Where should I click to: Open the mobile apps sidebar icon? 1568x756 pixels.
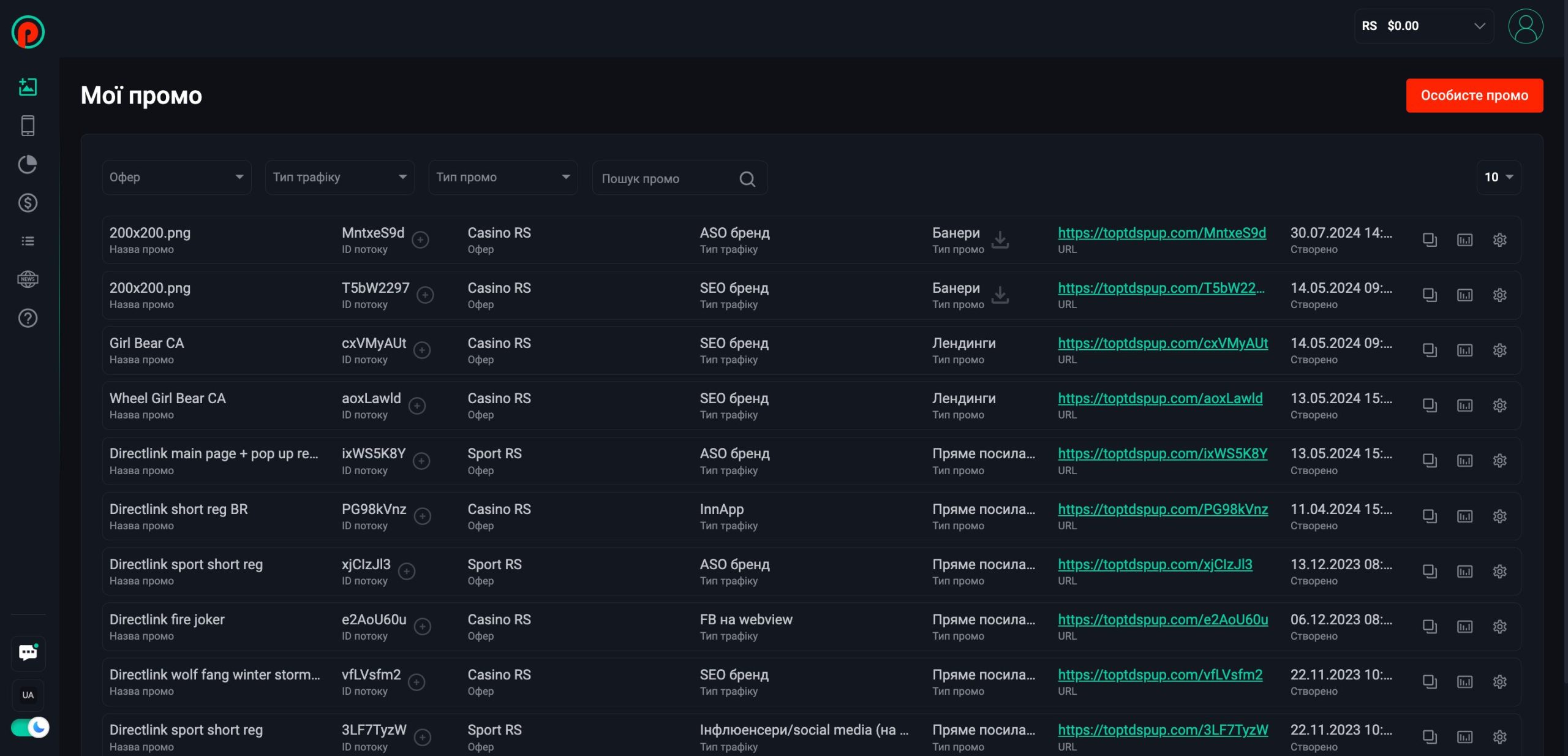28,126
